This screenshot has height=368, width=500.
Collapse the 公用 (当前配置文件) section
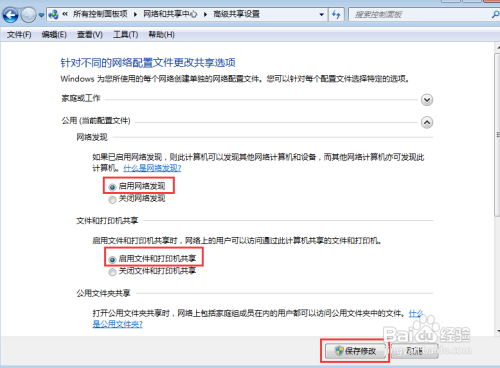(x=427, y=122)
